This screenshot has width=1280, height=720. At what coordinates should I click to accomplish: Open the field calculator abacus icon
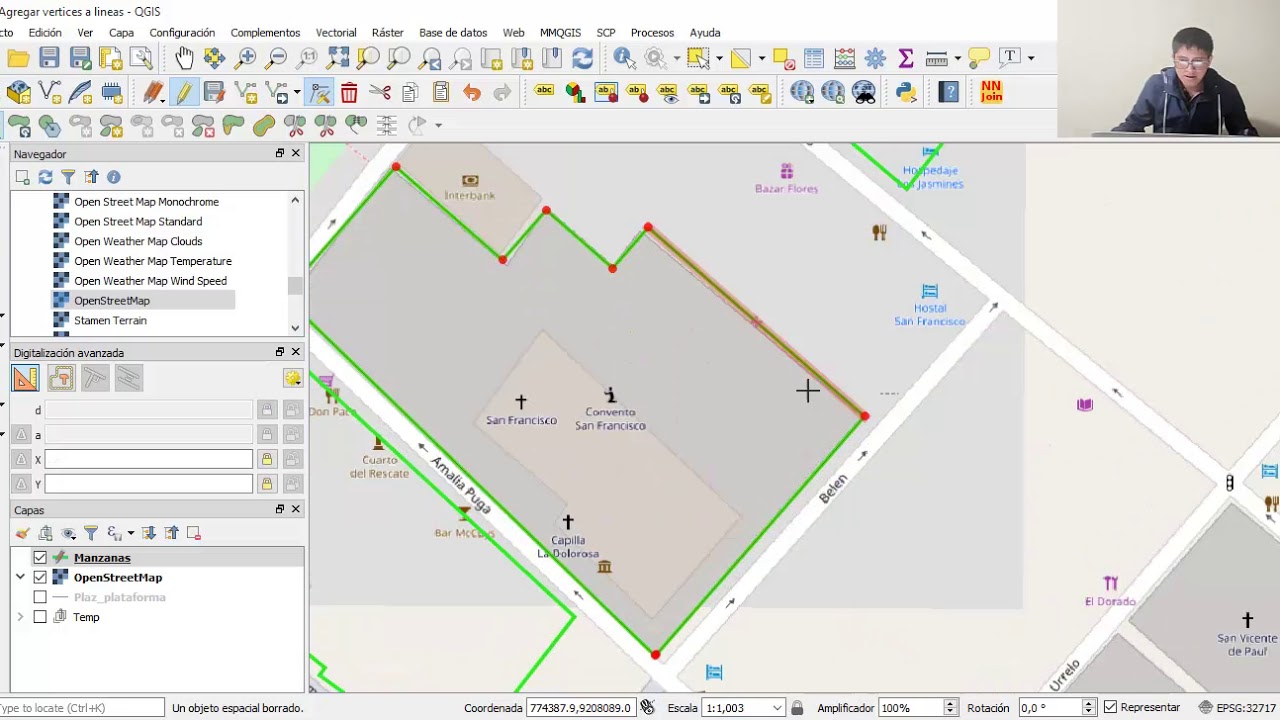[x=844, y=58]
